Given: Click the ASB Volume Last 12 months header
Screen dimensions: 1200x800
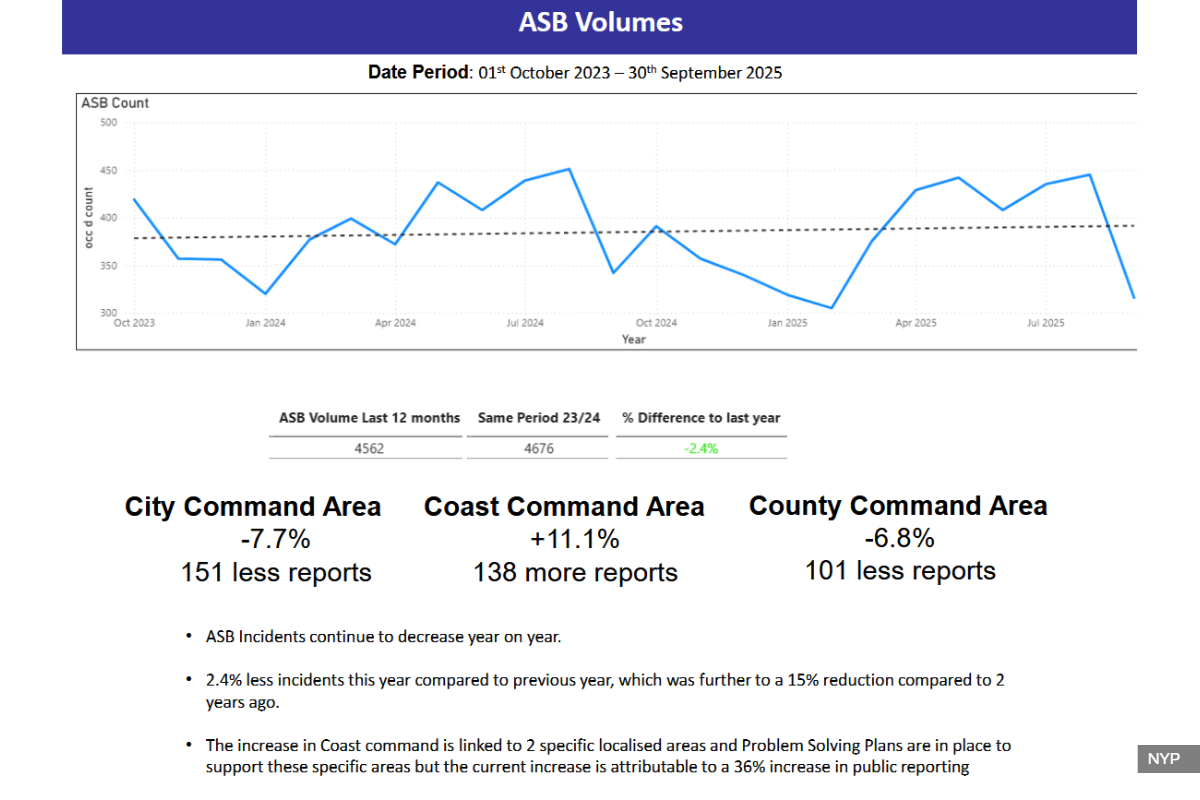Looking at the screenshot, I should pos(369,418).
